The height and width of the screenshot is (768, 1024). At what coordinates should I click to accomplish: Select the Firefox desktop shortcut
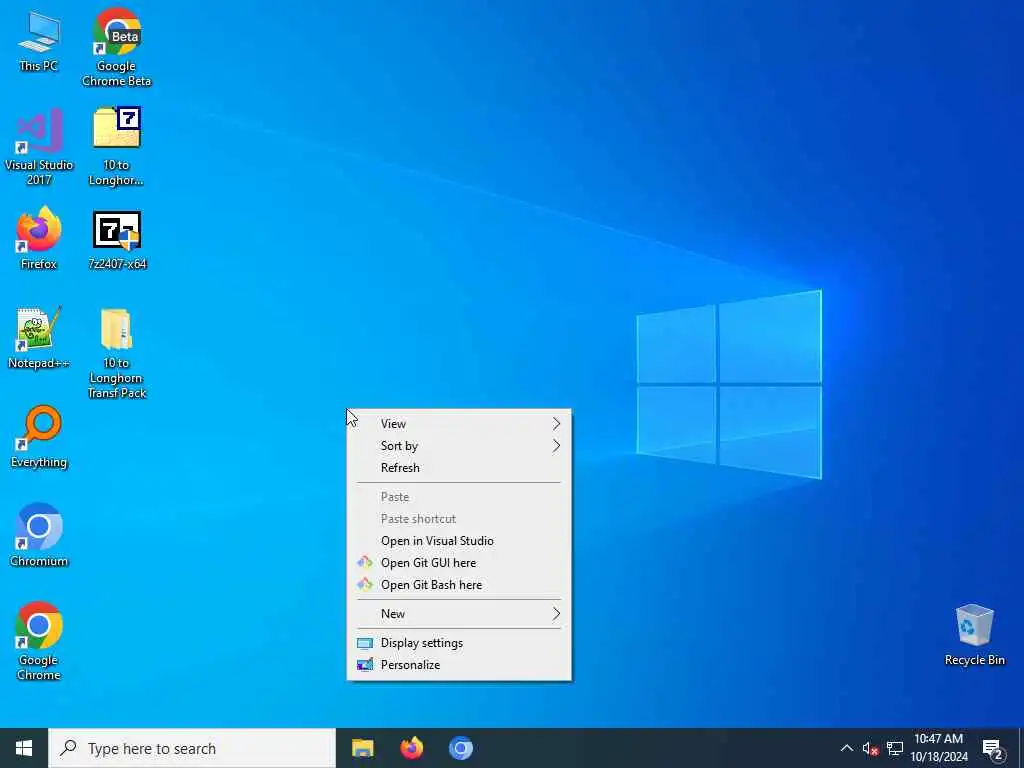39,238
